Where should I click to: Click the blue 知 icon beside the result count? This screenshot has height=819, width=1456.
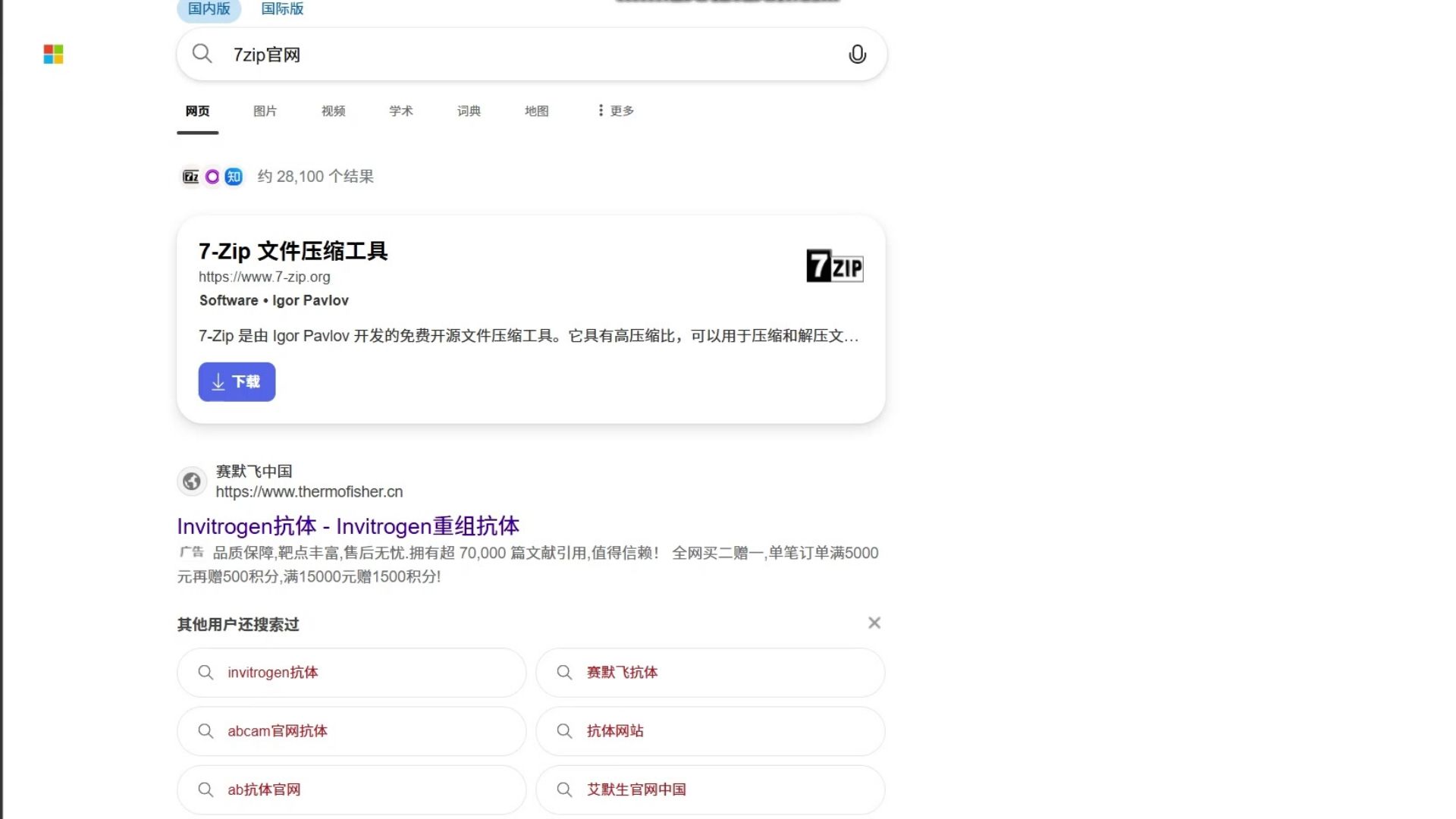(234, 177)
